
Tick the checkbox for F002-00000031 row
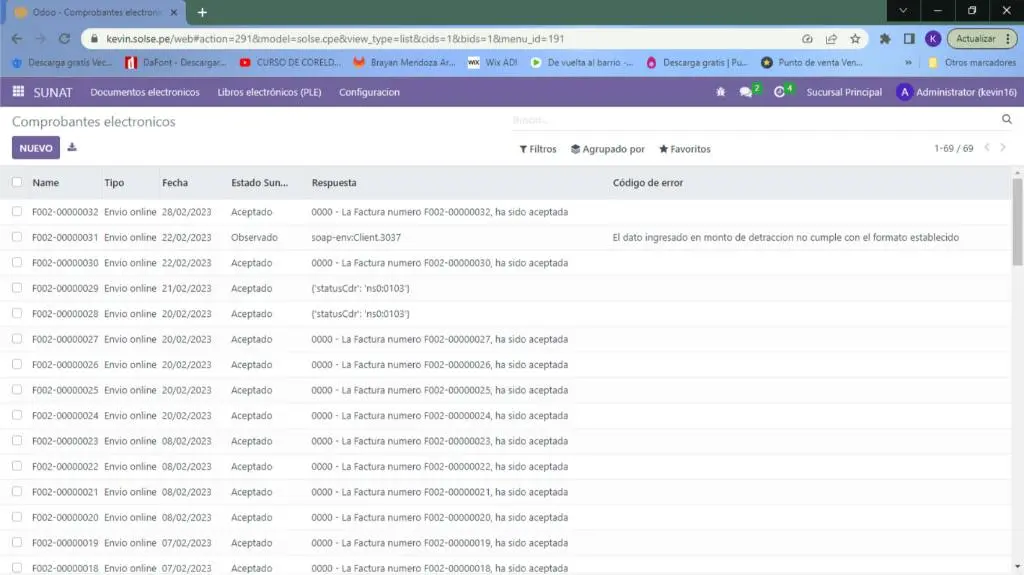point(17,238)
